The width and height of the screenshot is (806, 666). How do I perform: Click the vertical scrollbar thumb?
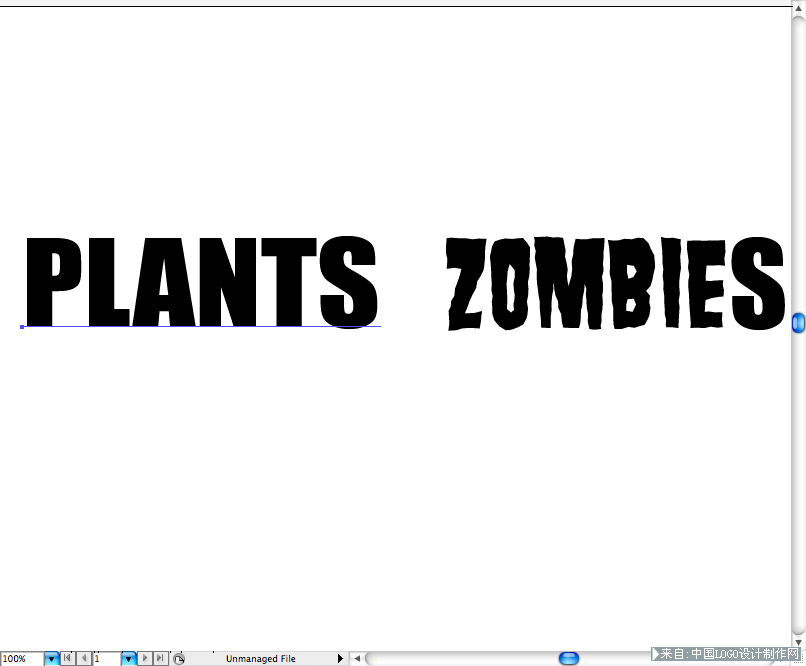click(798, 323)
